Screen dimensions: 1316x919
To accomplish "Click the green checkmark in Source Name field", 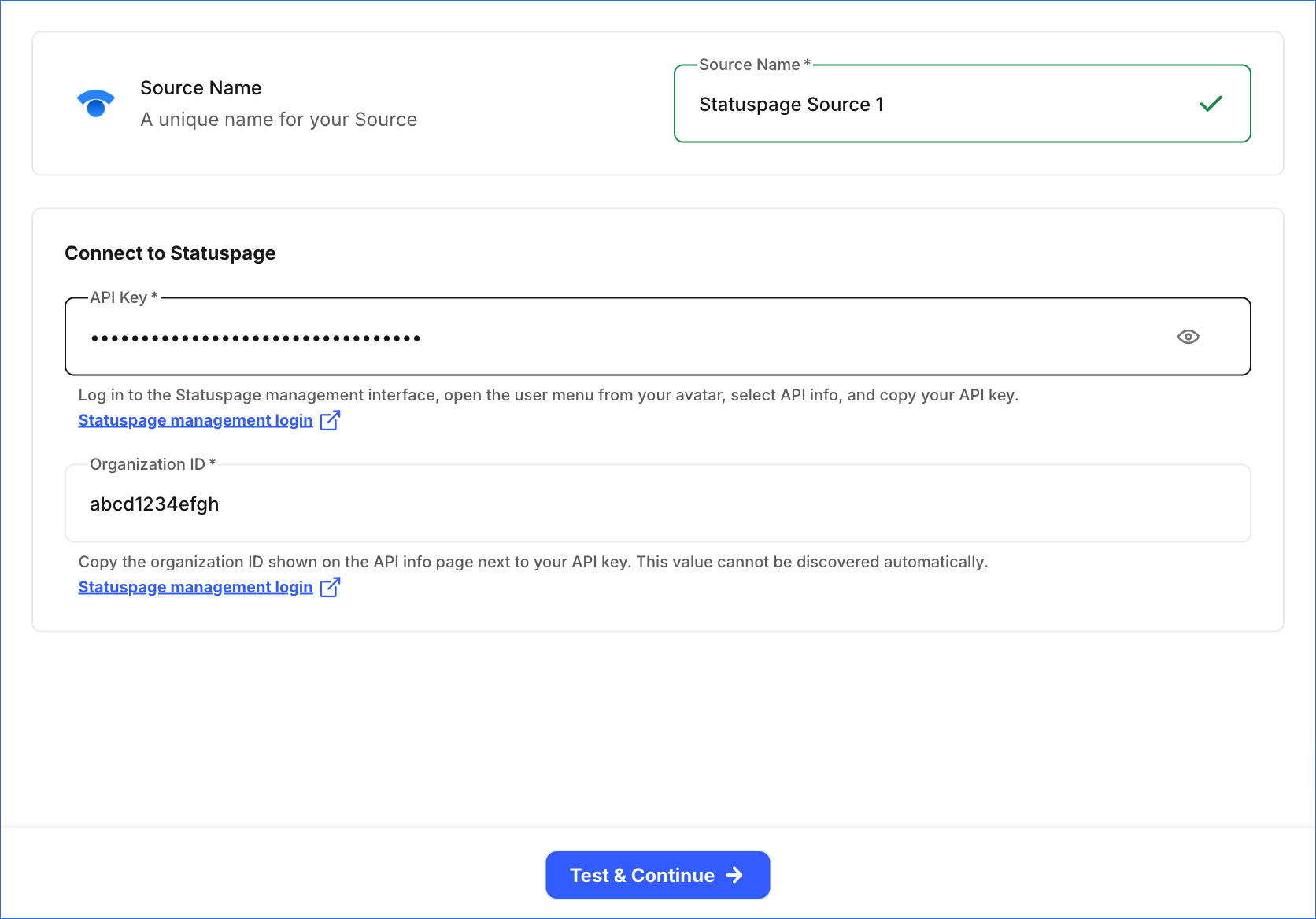I will coord(1211,103).
